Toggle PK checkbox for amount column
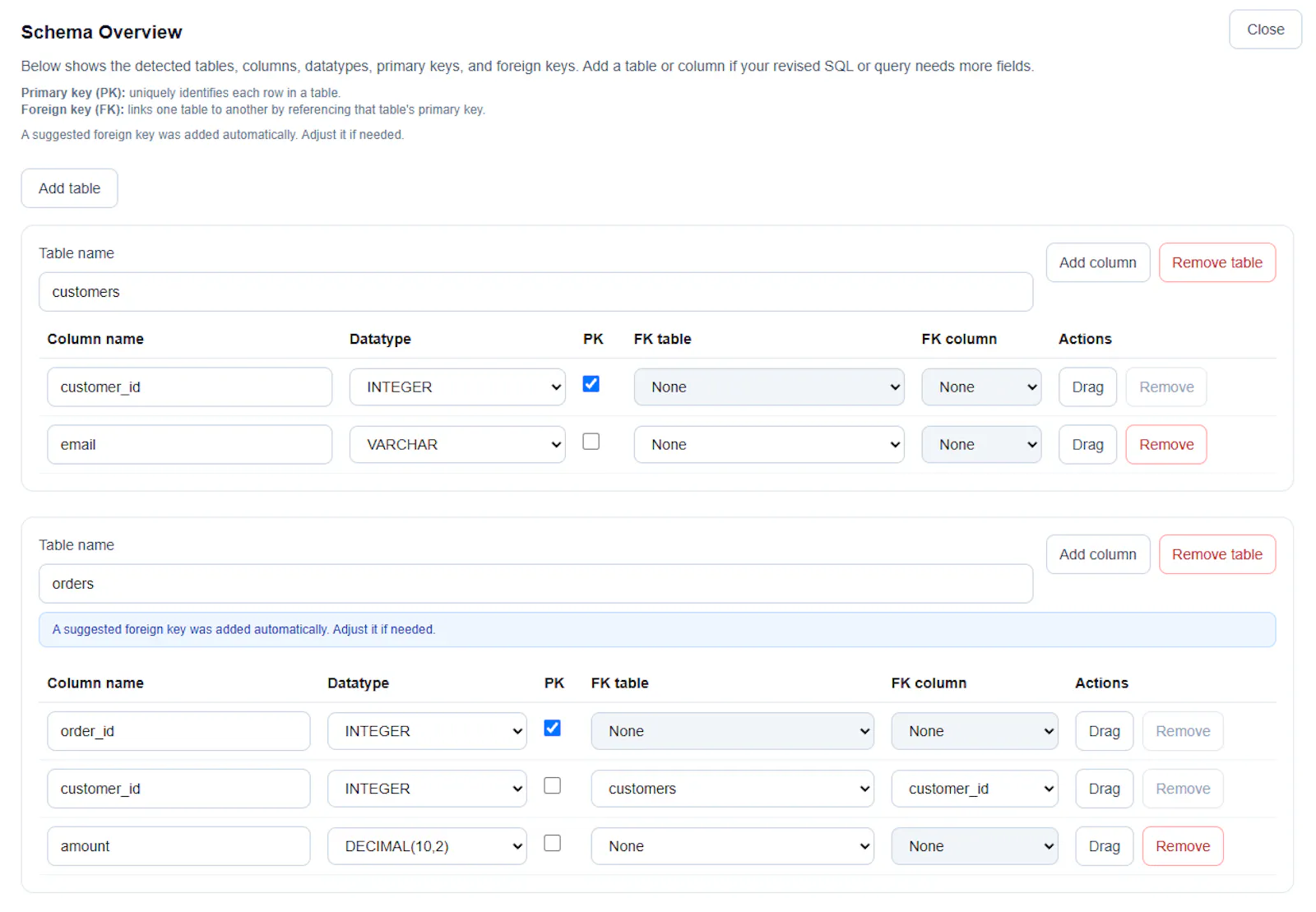The height and width of the screenshot is (912, 1316). (x=552, y=843)
